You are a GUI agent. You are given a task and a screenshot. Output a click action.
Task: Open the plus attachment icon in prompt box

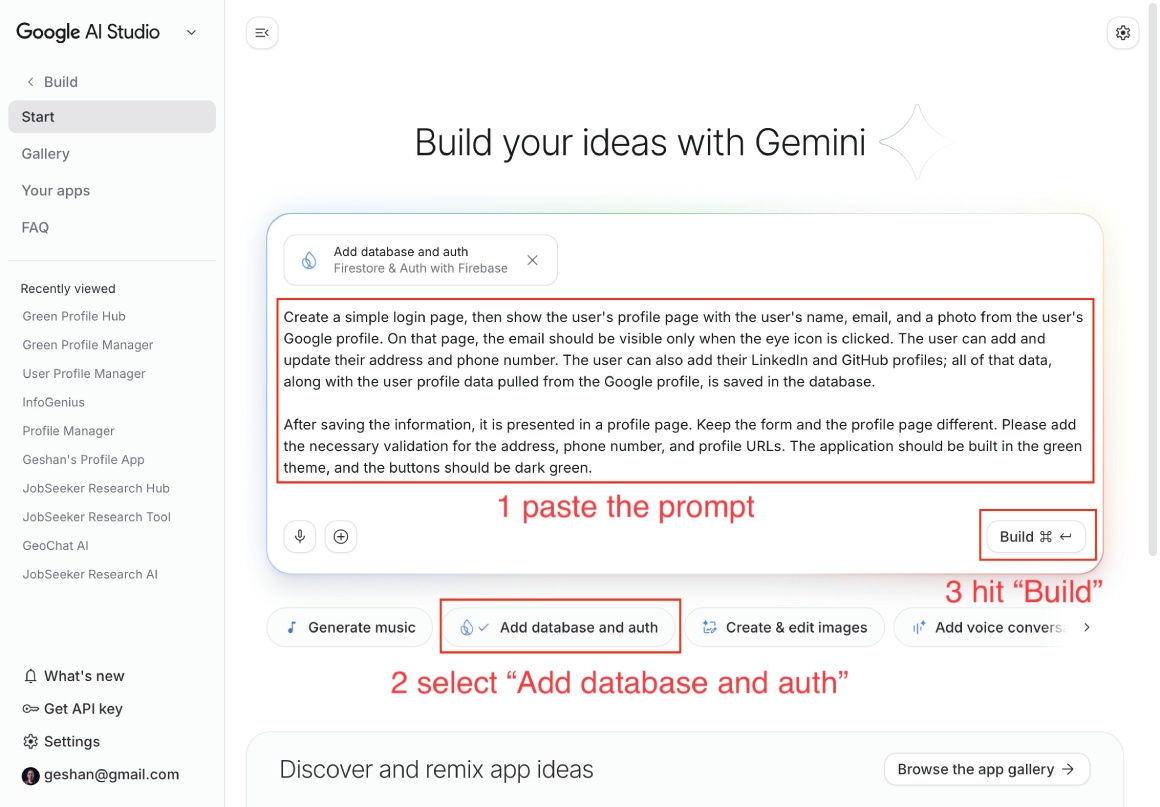(340, 536)
